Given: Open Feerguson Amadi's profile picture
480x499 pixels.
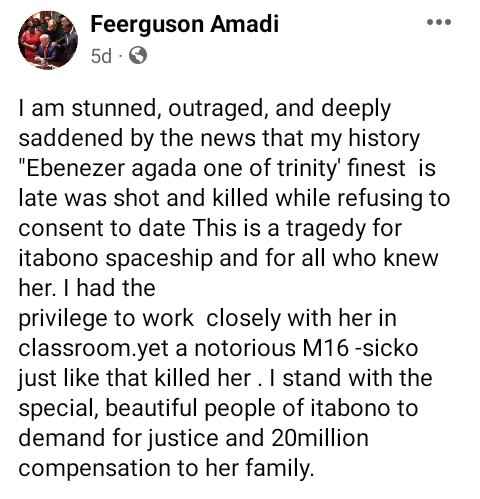Looking at the screenshot, I should click(x=48, y=40).
